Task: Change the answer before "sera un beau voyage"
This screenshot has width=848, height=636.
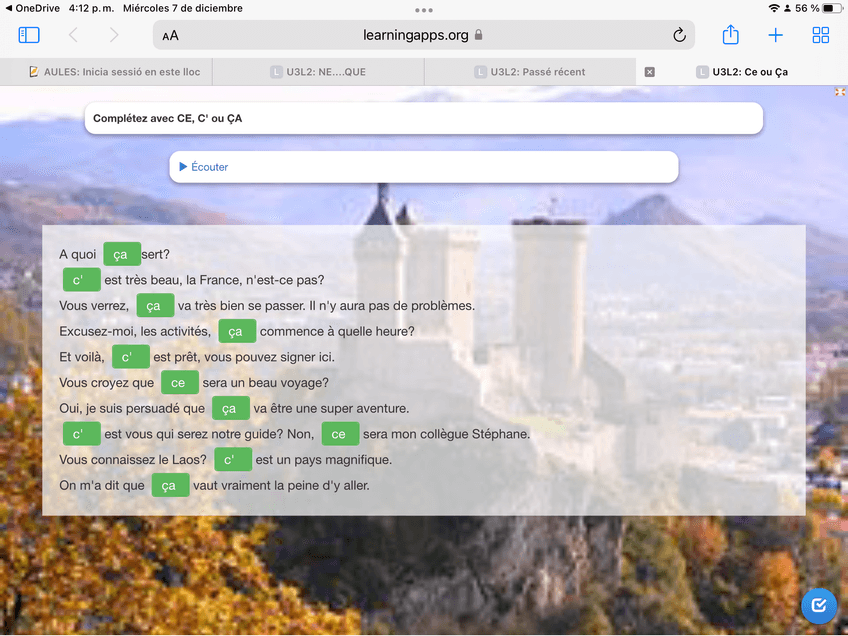Action: pyautogui.click(x=179, y=383)
